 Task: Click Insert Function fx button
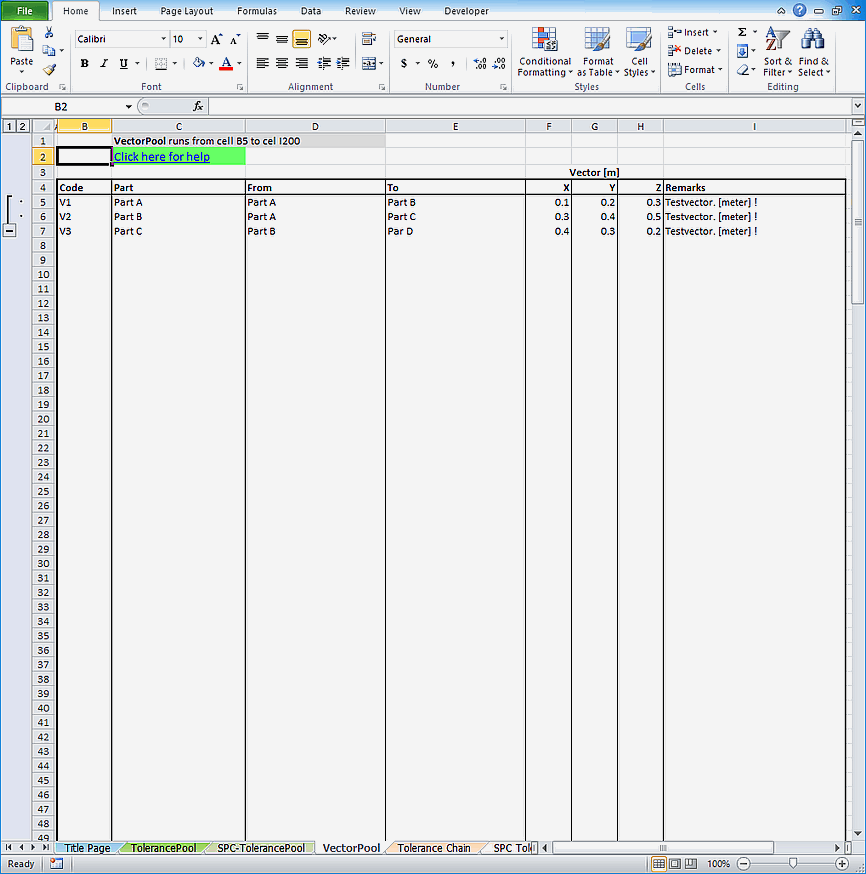coord(198,106)
